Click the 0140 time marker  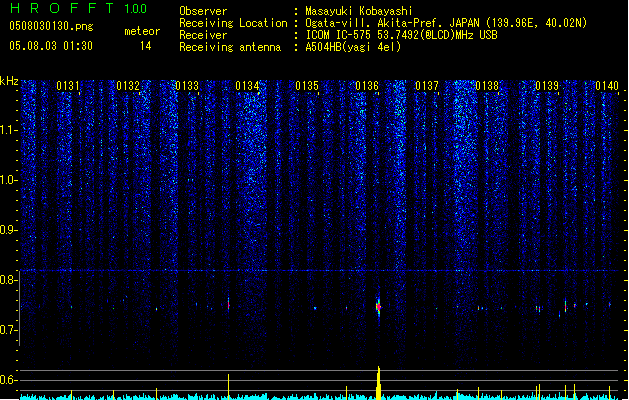[607, 86]
